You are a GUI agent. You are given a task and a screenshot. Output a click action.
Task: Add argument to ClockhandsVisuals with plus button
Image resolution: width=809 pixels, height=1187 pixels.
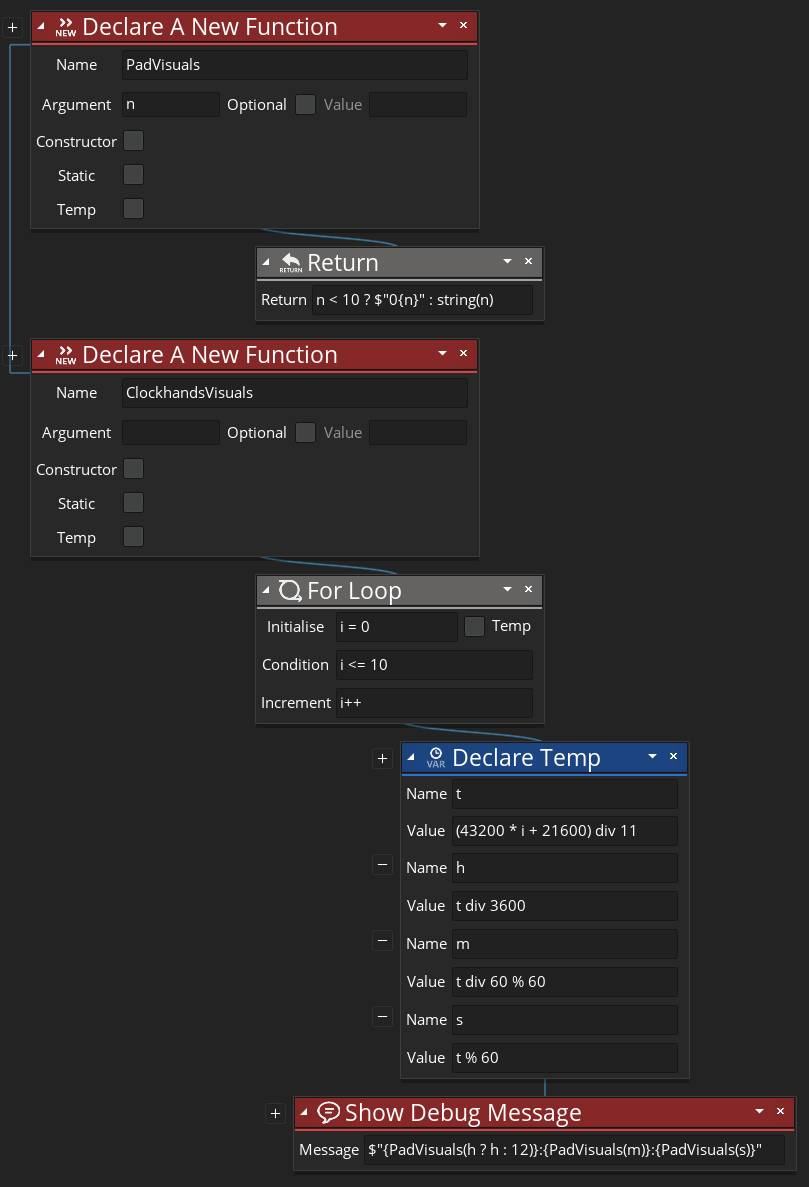(13, 355)
